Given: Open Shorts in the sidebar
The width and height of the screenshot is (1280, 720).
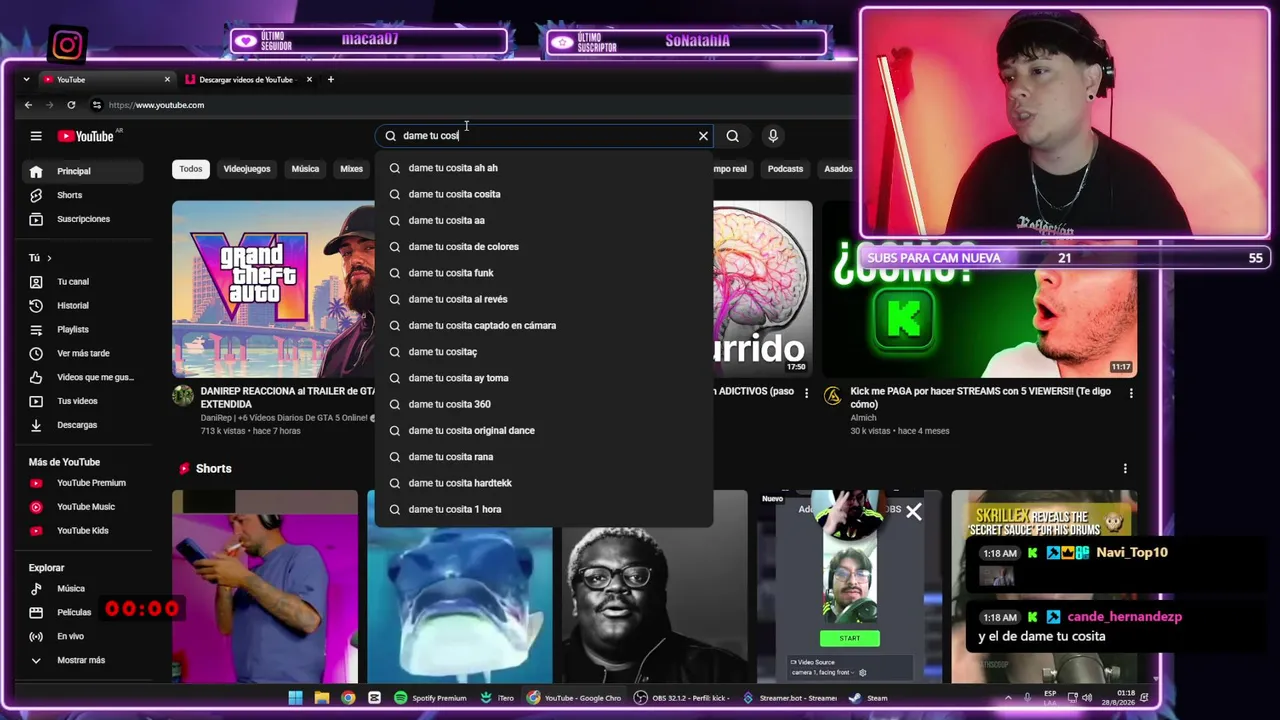Looking at the screenshot, I should (82, 195).
